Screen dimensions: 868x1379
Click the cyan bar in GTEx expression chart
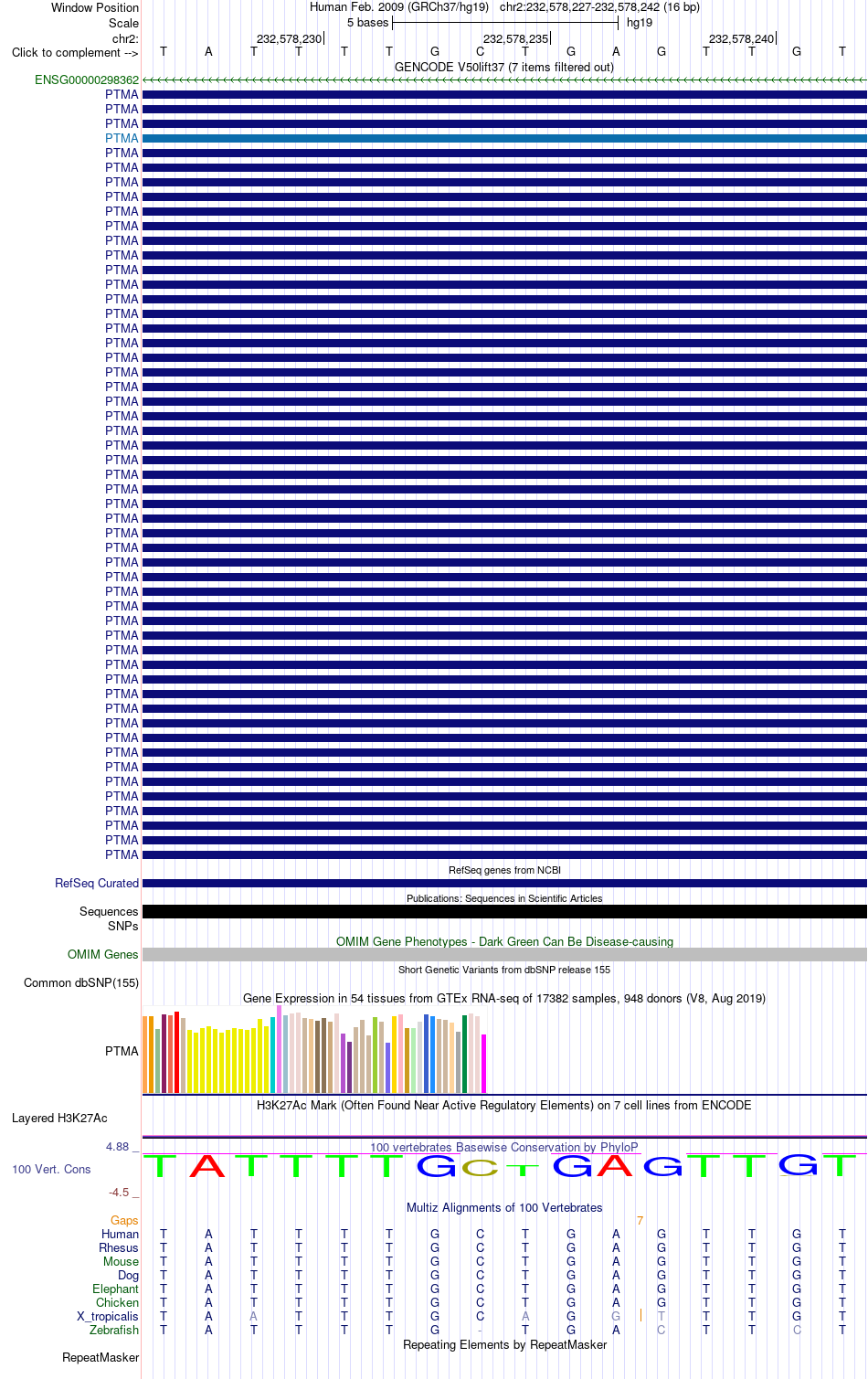(273, 1055)
